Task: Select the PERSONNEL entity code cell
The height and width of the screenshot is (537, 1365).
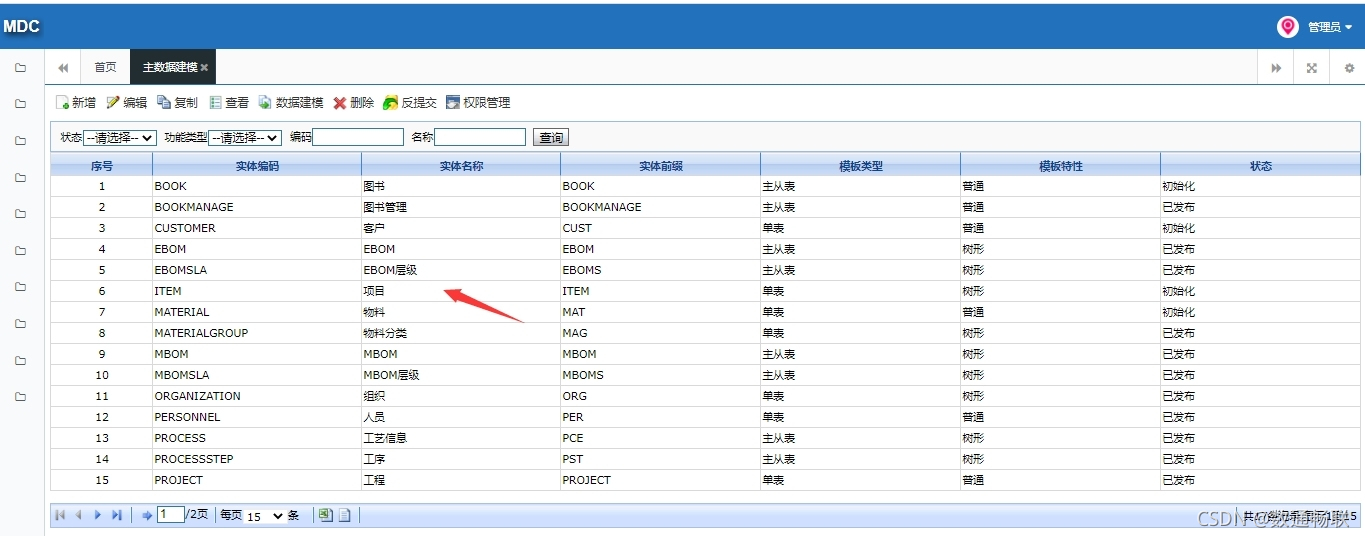Action: click(257, 417)
